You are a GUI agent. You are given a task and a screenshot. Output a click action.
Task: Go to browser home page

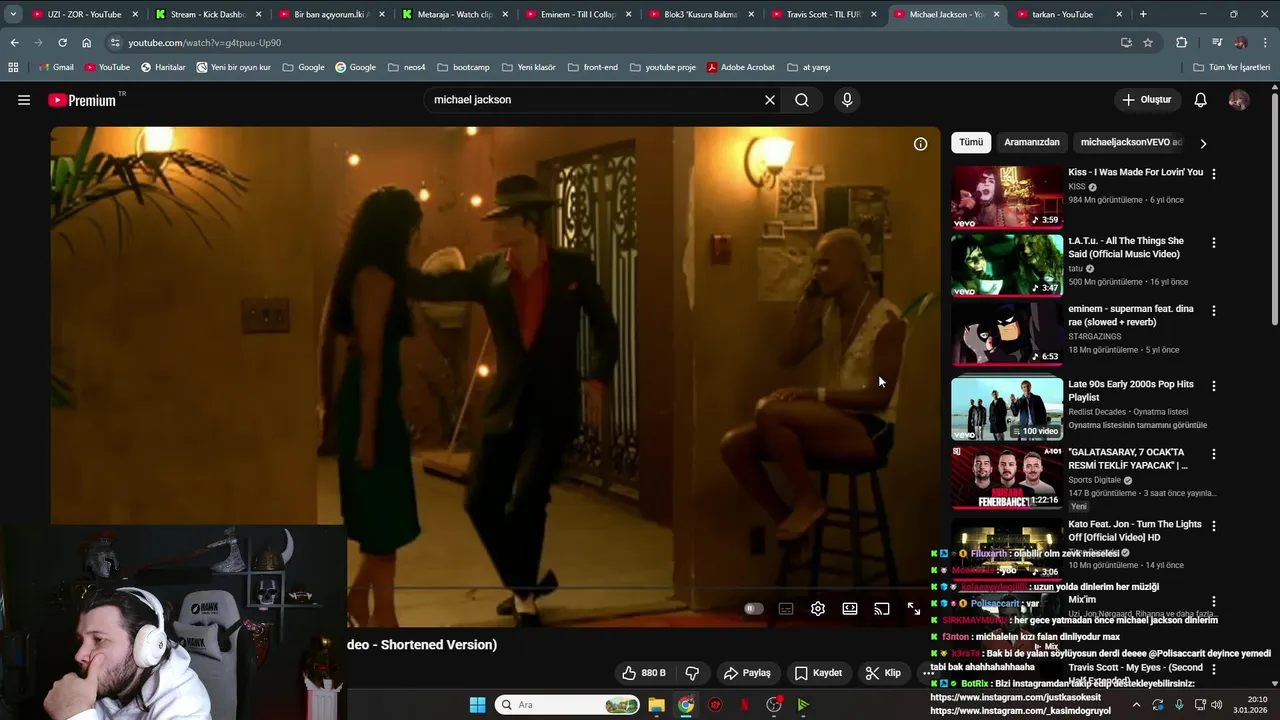point(87,43)
